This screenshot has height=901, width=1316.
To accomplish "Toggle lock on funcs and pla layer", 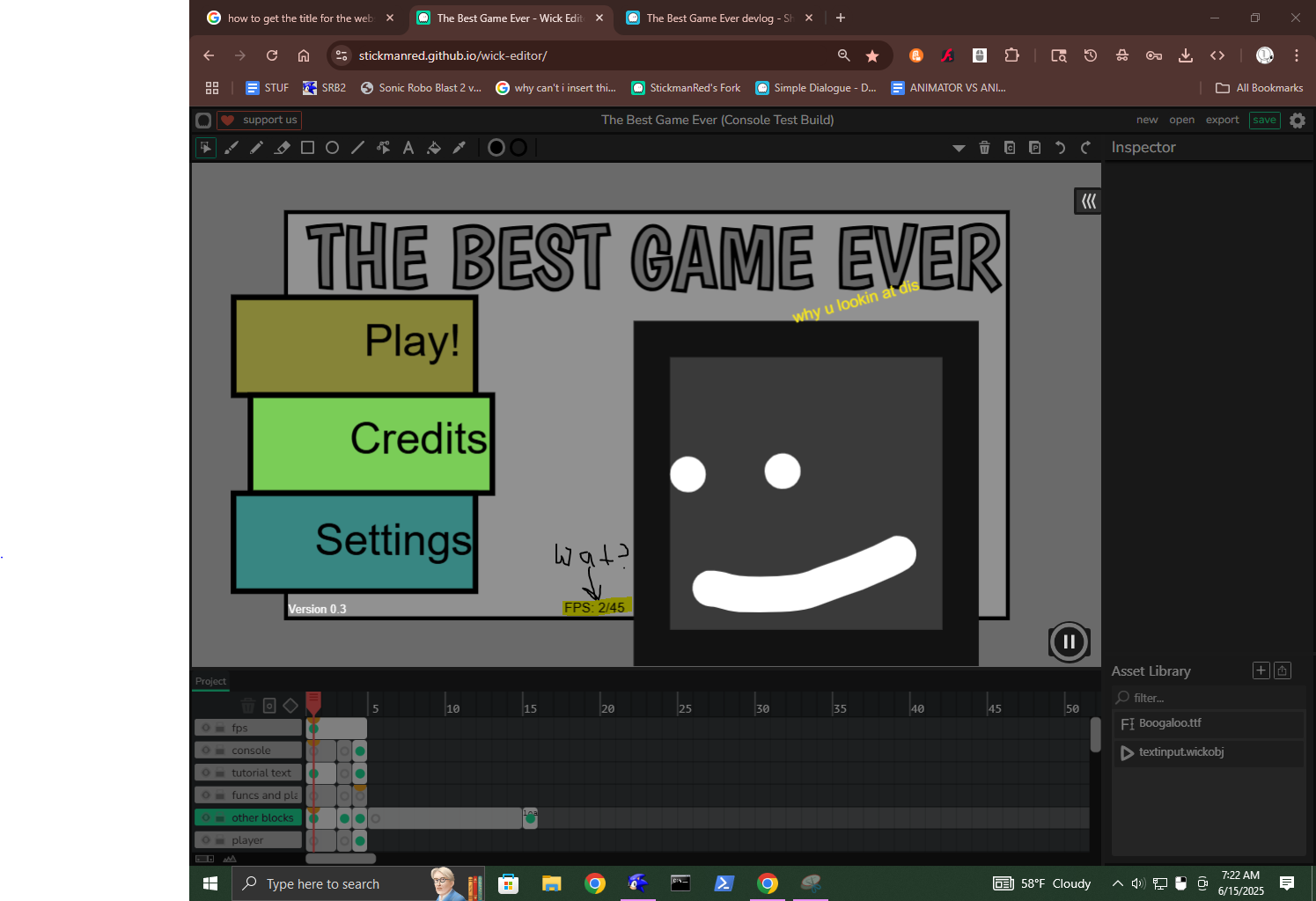I will (221, 795).
